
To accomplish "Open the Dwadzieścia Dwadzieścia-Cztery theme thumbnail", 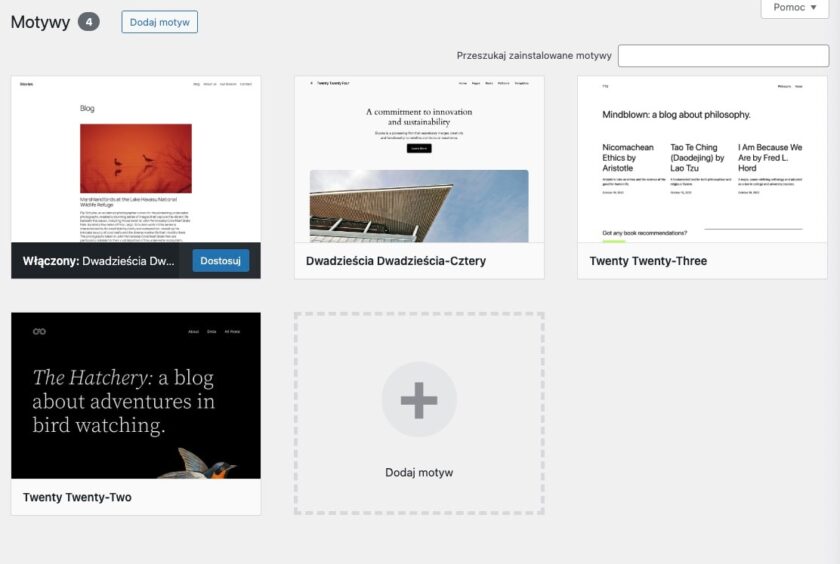I will (419, 159).
